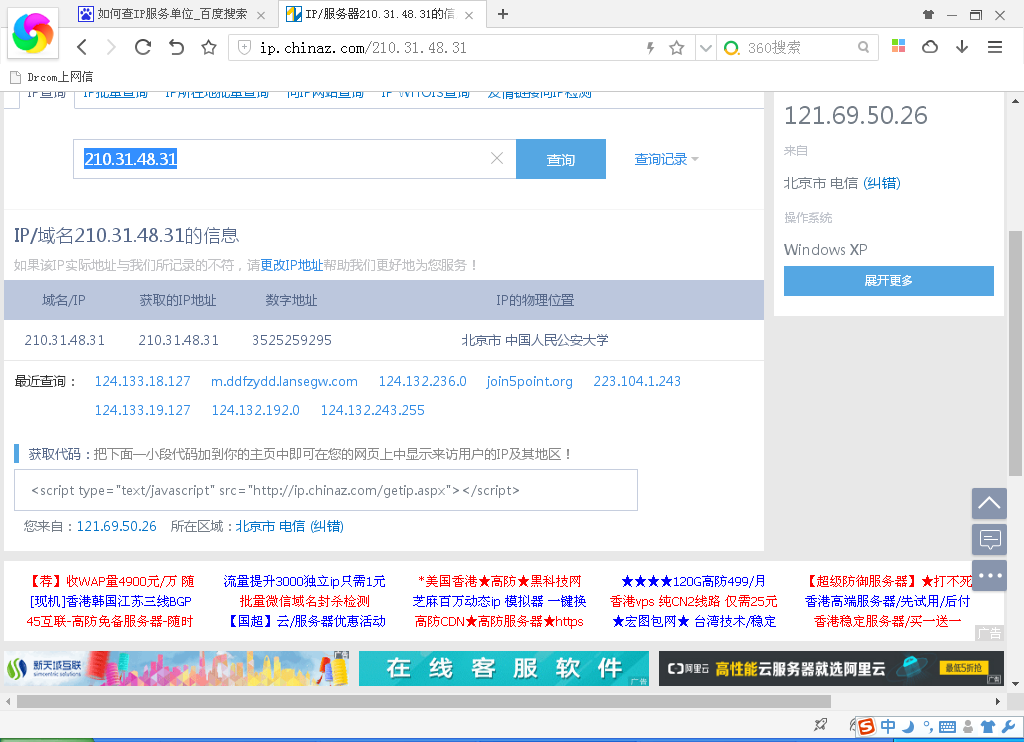Viewport: 1024px width, 742px height.
Task: Close the Baidu search tab
Action: pyautogui.click(x=261, y=15)
